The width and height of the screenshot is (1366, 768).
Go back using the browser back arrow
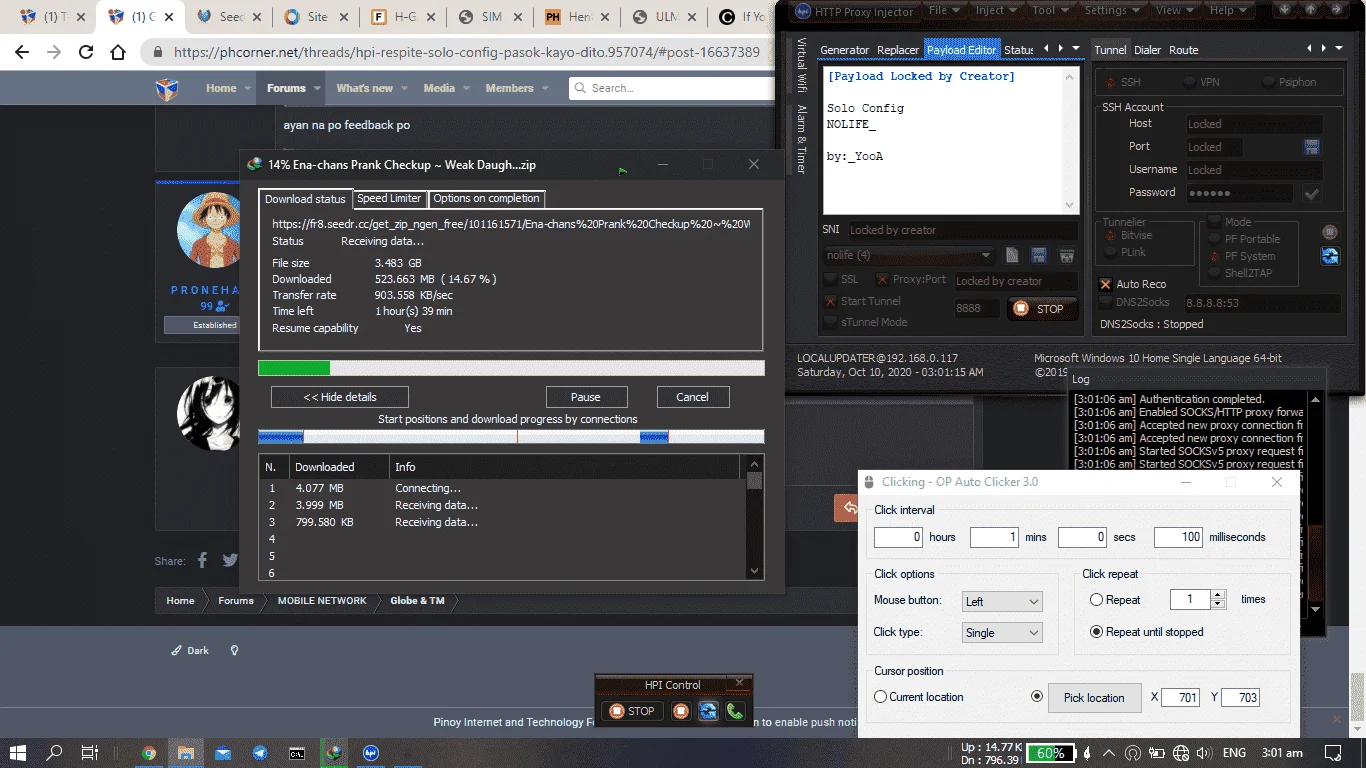point(22,52)
